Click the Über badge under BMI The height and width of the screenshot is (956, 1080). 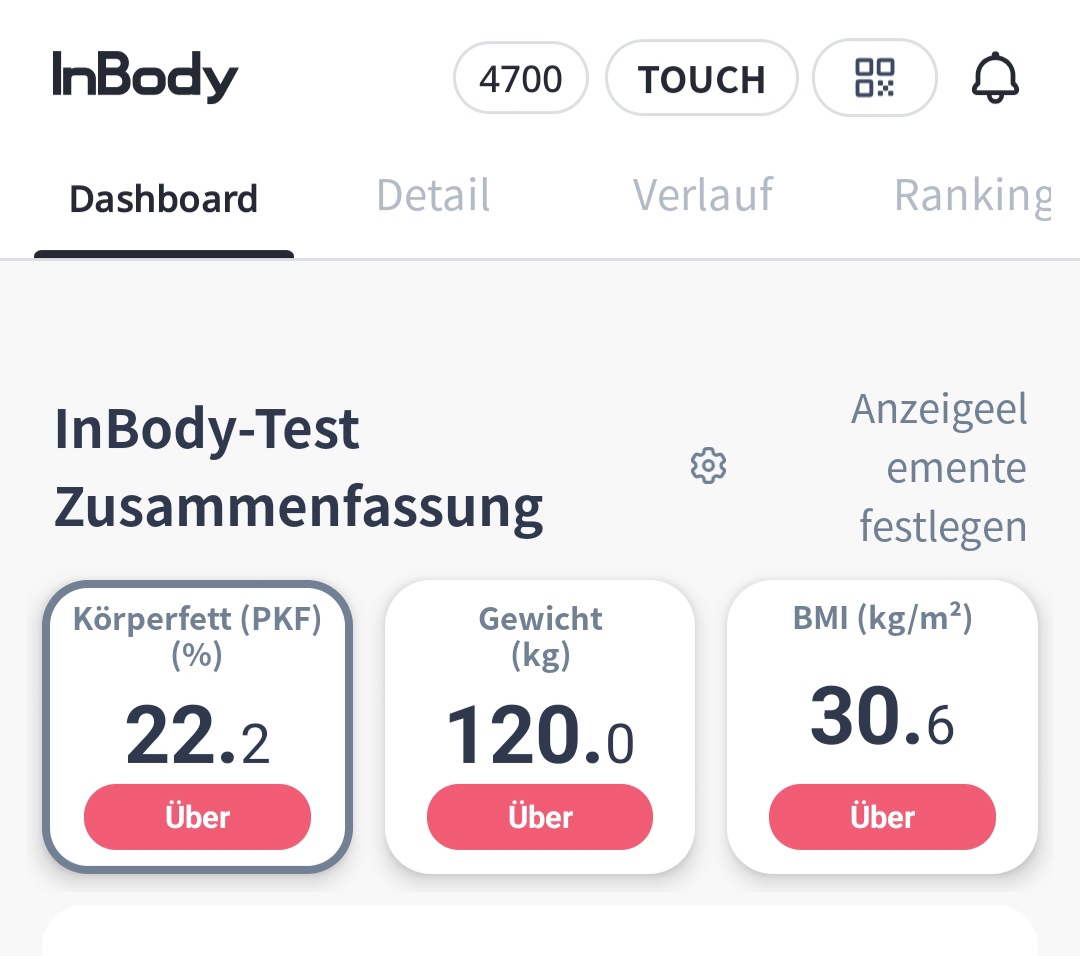(882, 817)
